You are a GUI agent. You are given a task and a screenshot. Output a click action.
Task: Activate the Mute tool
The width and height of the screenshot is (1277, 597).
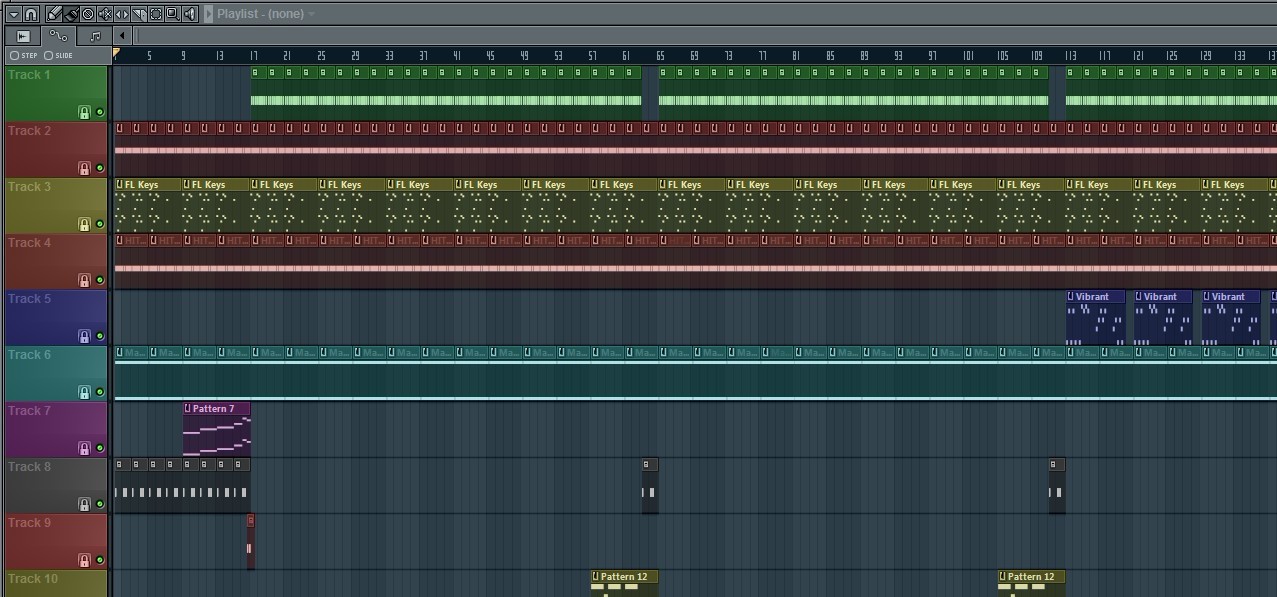(105, 14)
